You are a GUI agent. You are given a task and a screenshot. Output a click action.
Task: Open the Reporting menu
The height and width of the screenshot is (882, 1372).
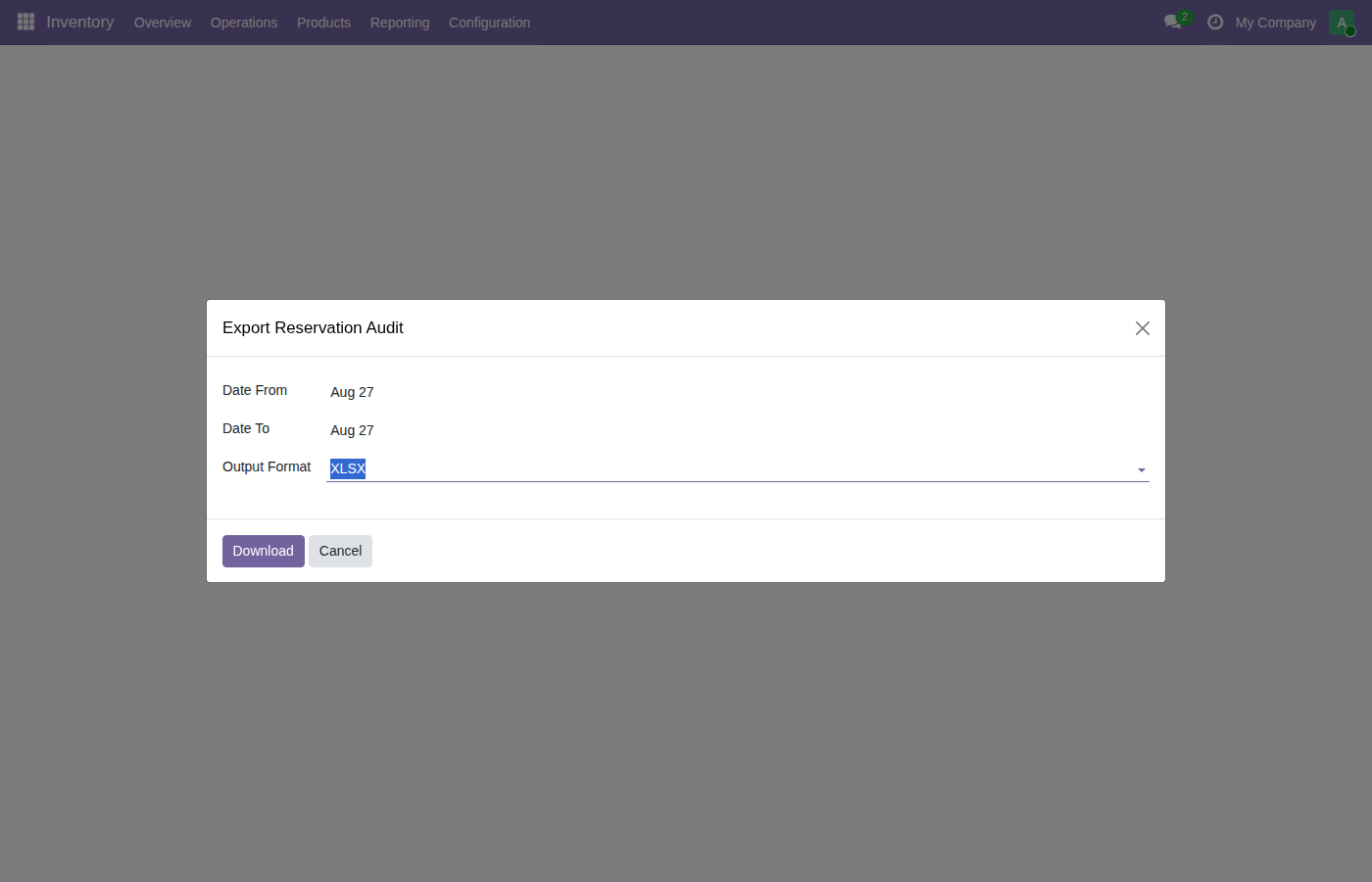(400, 23)
